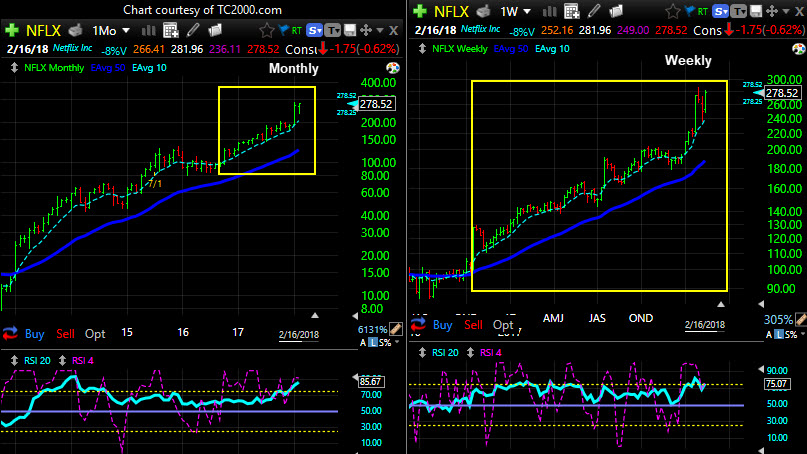Click the blue flag icon on Monthly chart

[x=283, y=31]
